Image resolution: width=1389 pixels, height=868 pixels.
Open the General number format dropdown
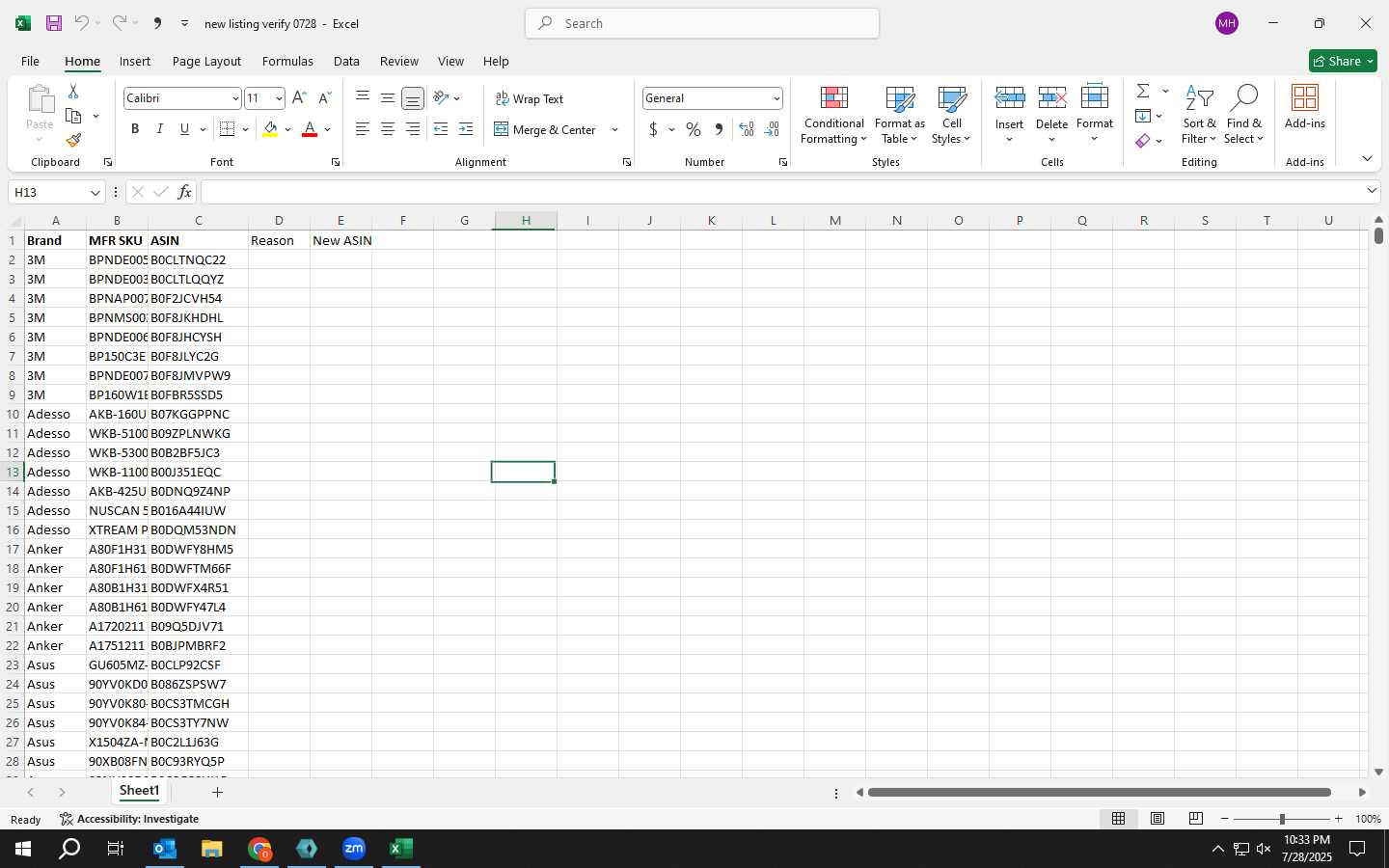(776, 98)
